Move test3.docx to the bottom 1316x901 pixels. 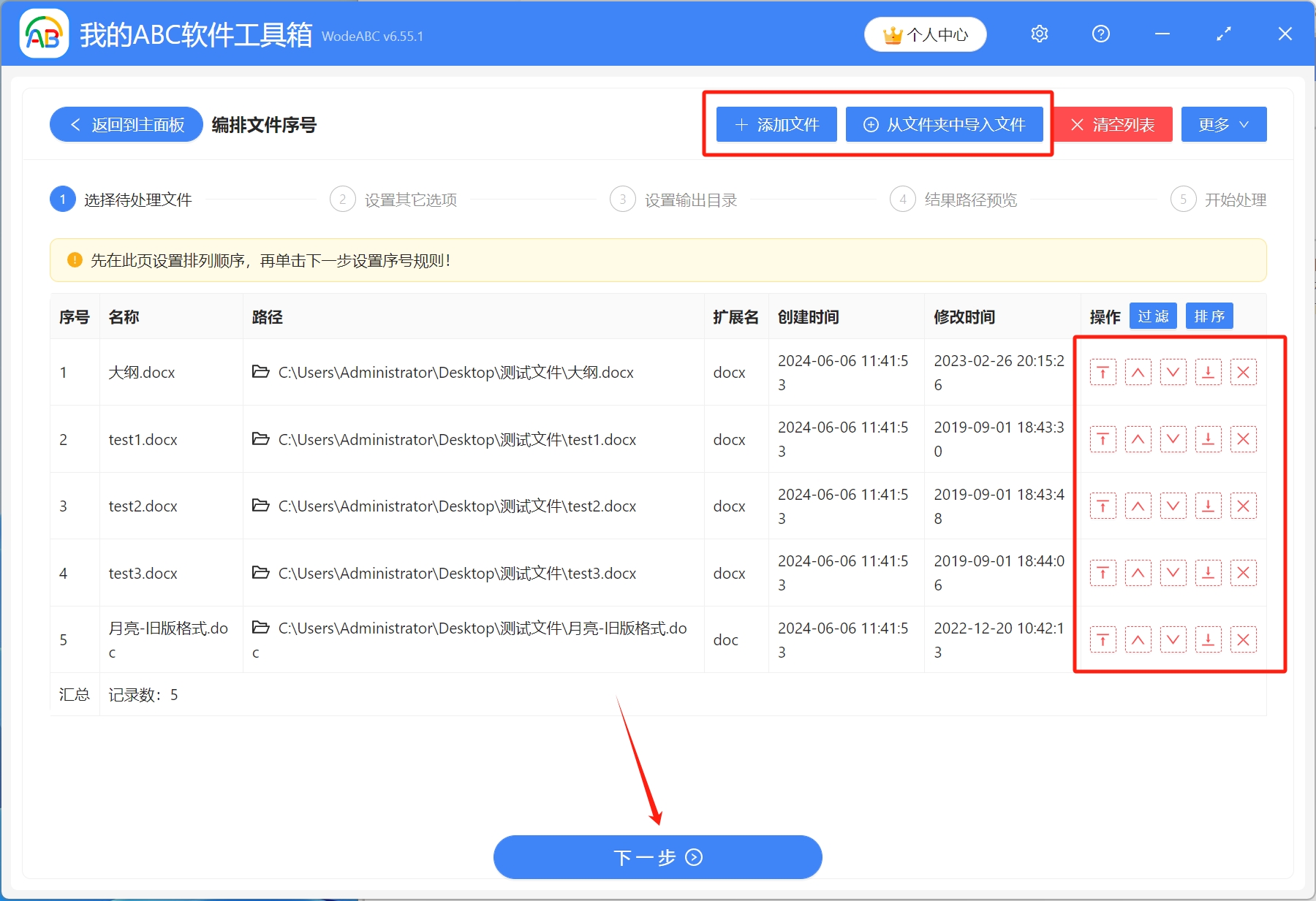pos(1208,573)
